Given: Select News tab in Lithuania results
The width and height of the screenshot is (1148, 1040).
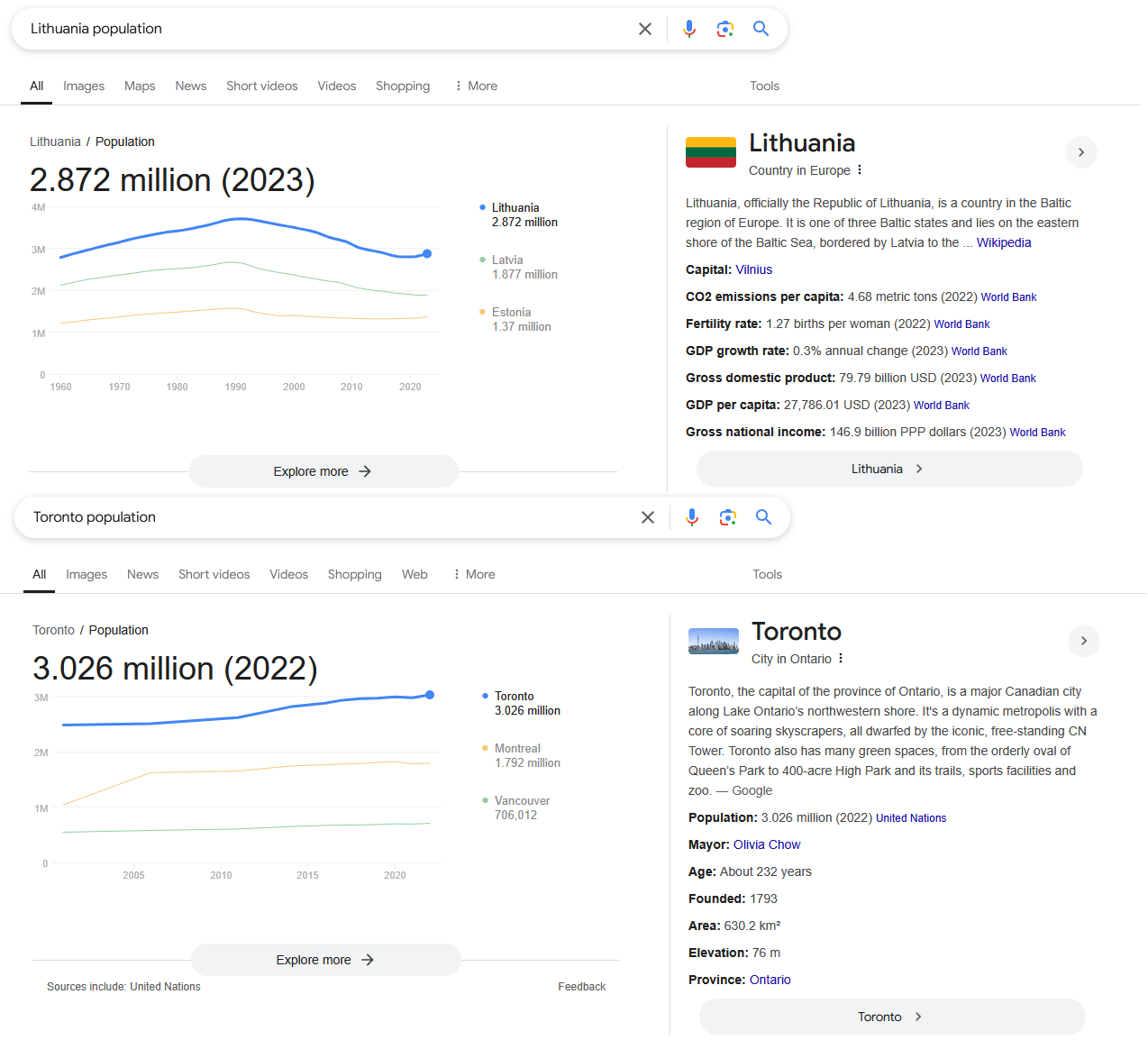Looking at the screenshot, I should 191,86.
